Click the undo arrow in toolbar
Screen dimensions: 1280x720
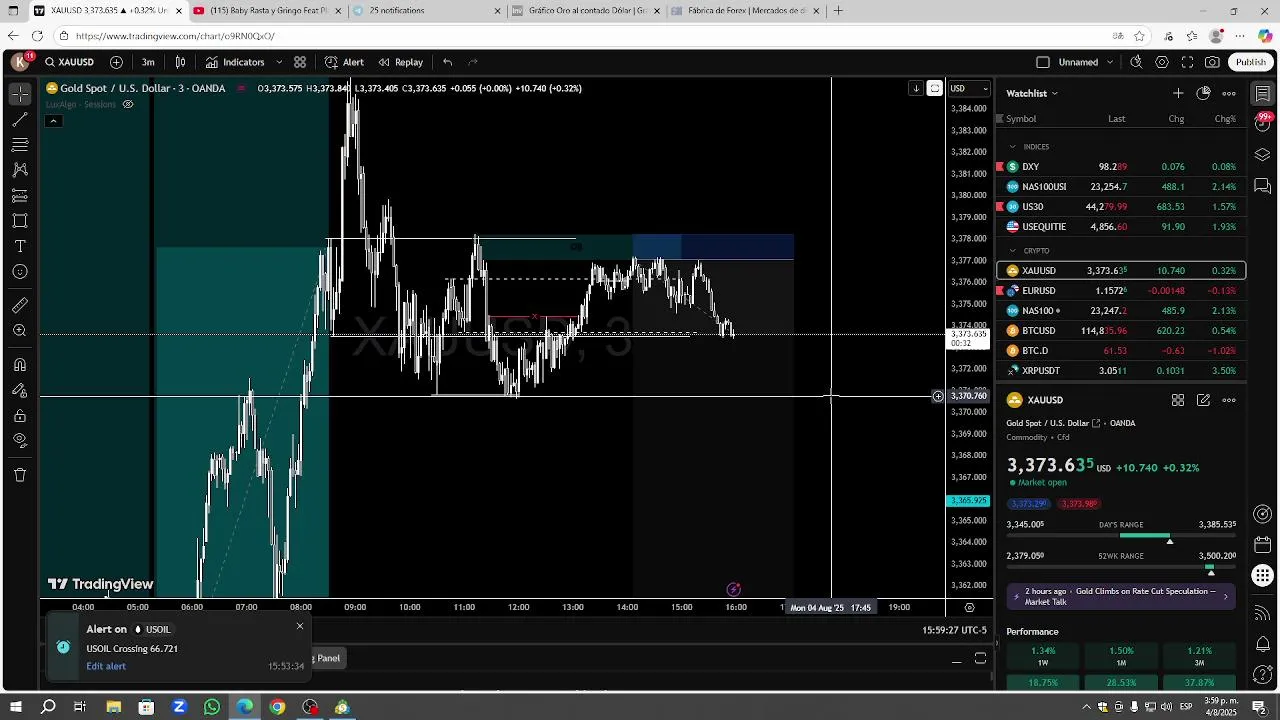[x=447, y=62]
